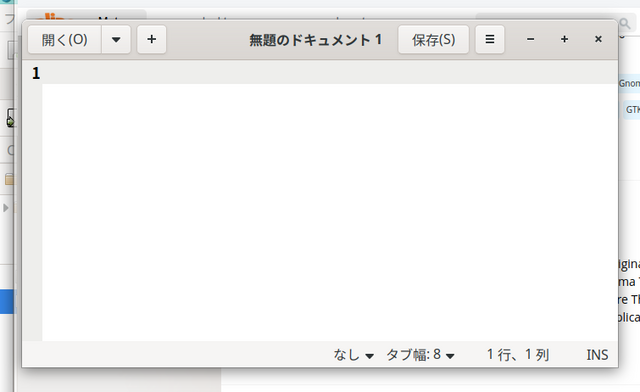Maximize the gedit window
This screenshot has height=392, width=640.
point(564,40)
